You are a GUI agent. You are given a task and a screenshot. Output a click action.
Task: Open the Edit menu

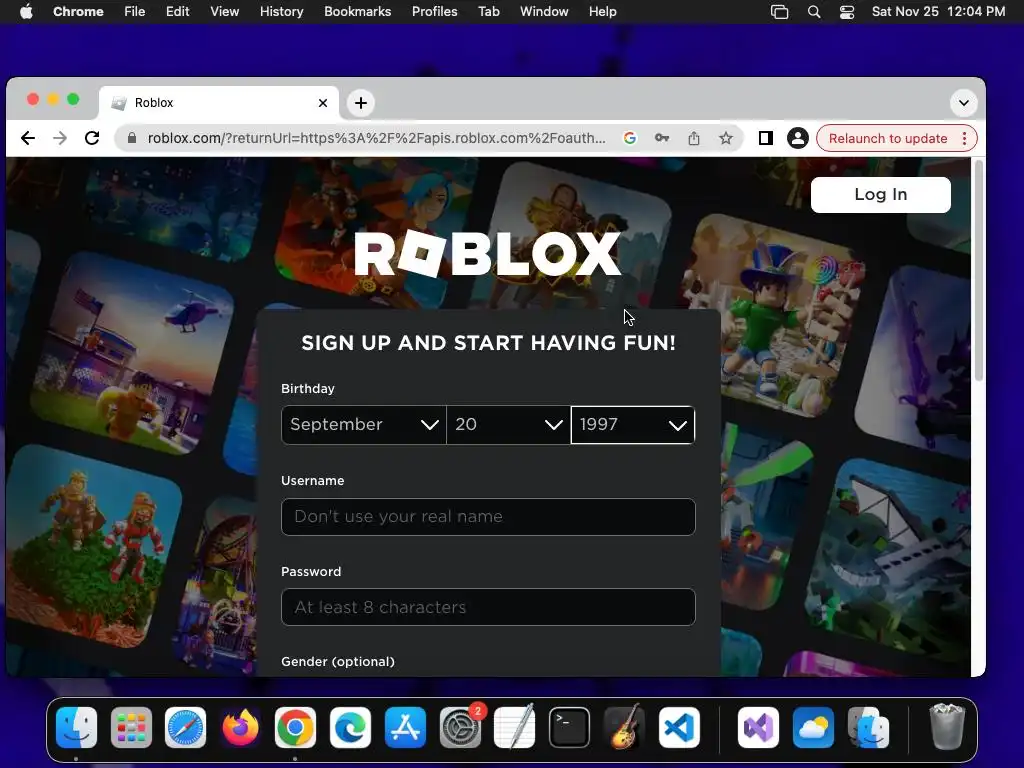177,11
